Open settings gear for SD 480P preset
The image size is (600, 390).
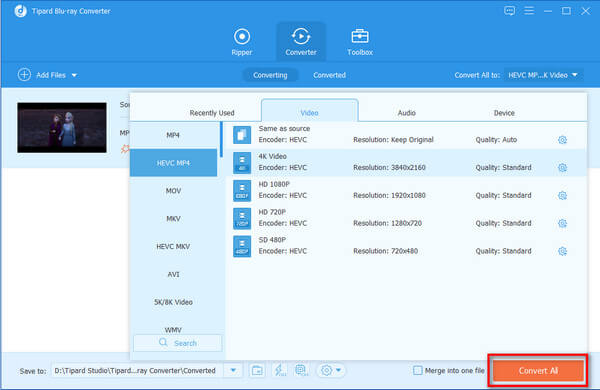(x=562, y=251)
